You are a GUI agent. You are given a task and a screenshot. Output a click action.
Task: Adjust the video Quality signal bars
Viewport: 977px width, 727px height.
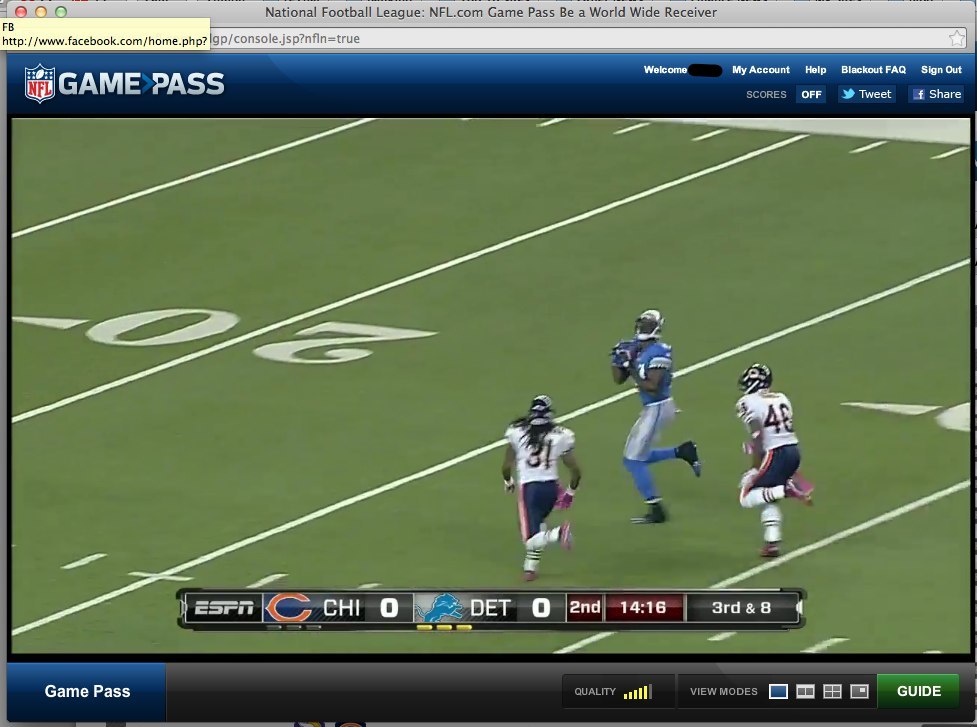636,691
